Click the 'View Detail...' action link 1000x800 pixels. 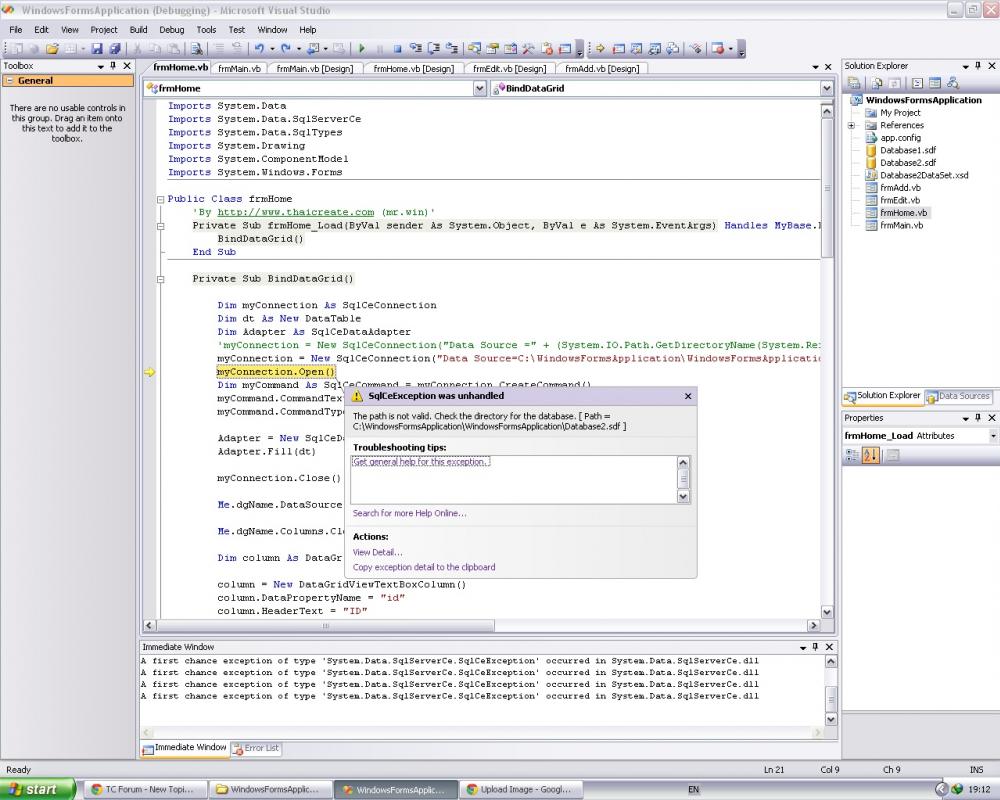click(x=378, y=552)
